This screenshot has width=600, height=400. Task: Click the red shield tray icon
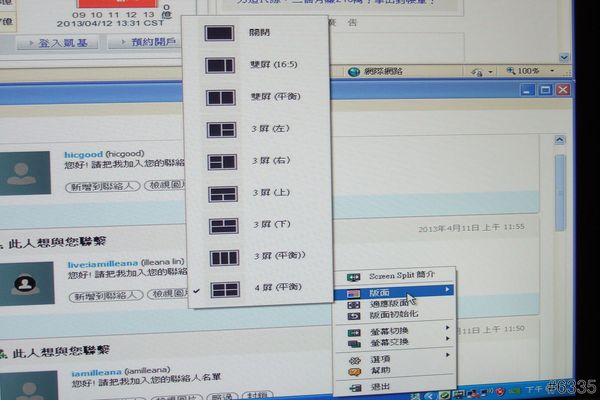click(500, 392)
